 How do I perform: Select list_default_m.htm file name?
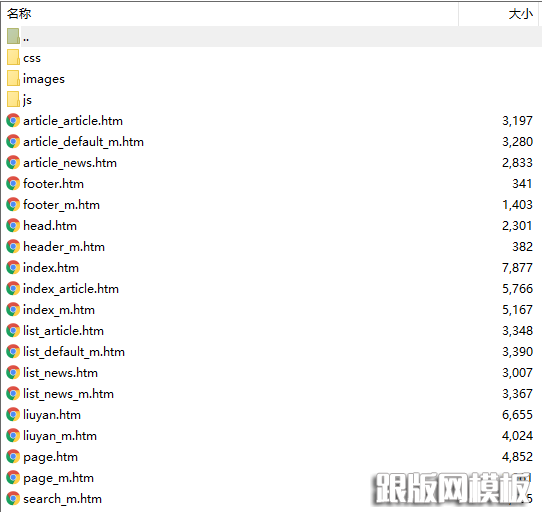tap(74, 352)
